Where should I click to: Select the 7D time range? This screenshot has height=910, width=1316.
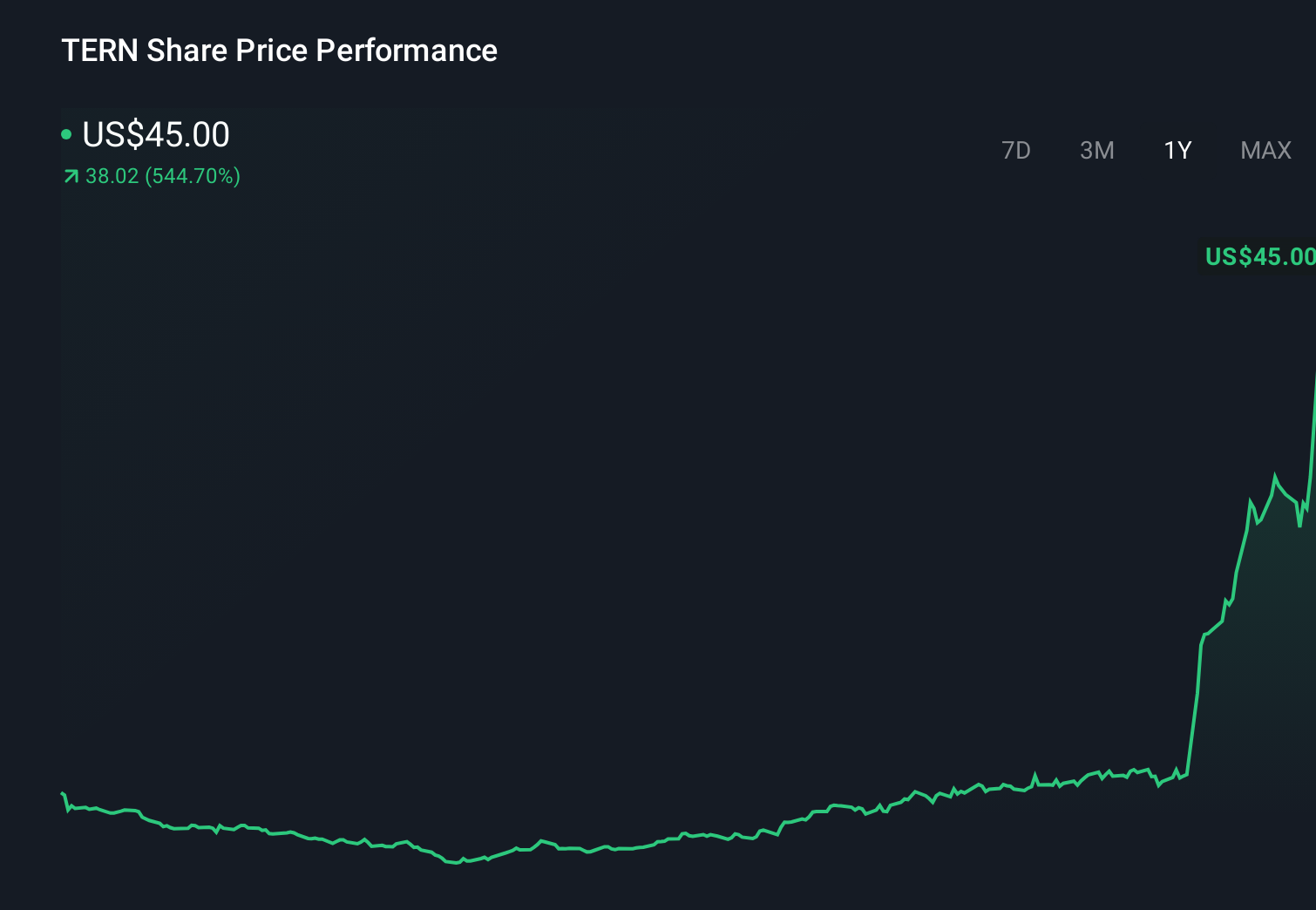[1017, 150]
